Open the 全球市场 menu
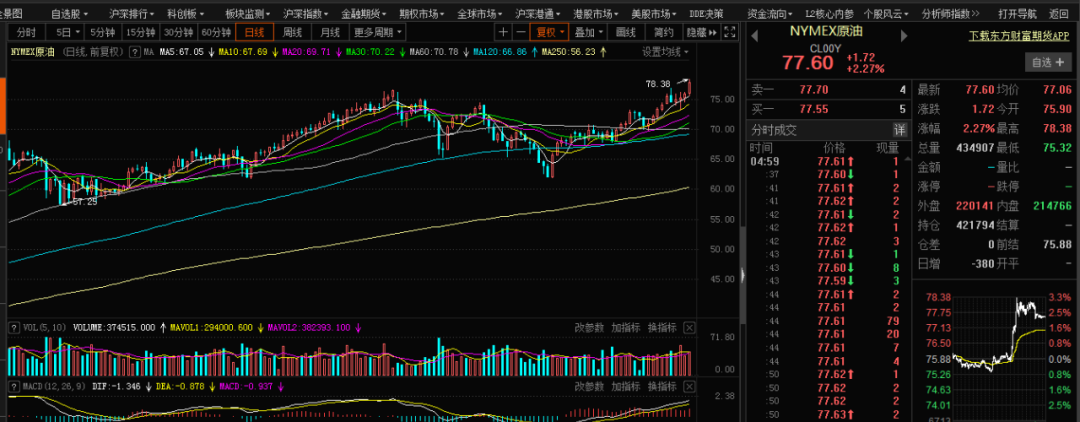 [x=478, y=15]
